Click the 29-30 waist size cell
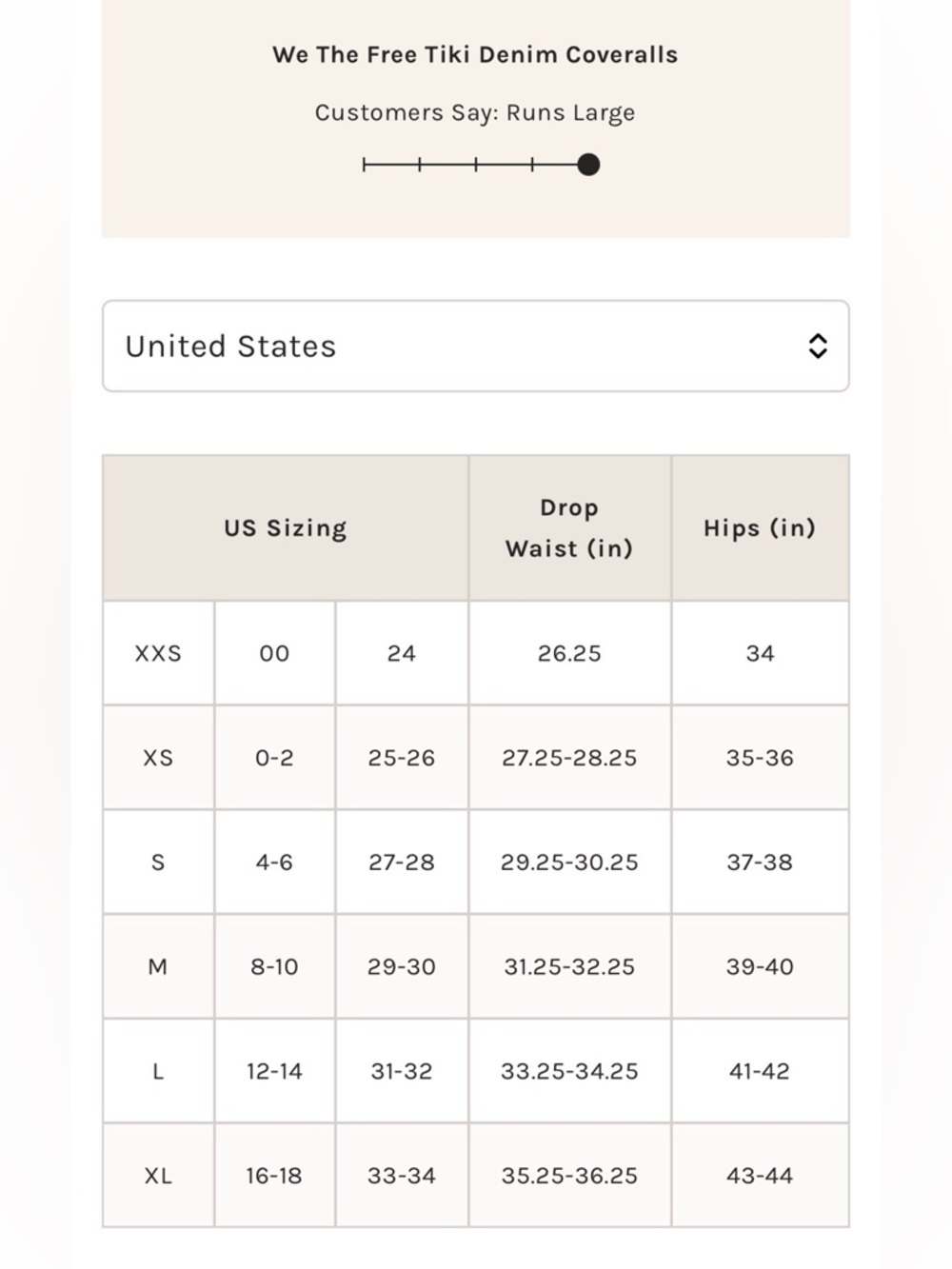The height and width of the screenshot is (1269, 952). (402, 966)
